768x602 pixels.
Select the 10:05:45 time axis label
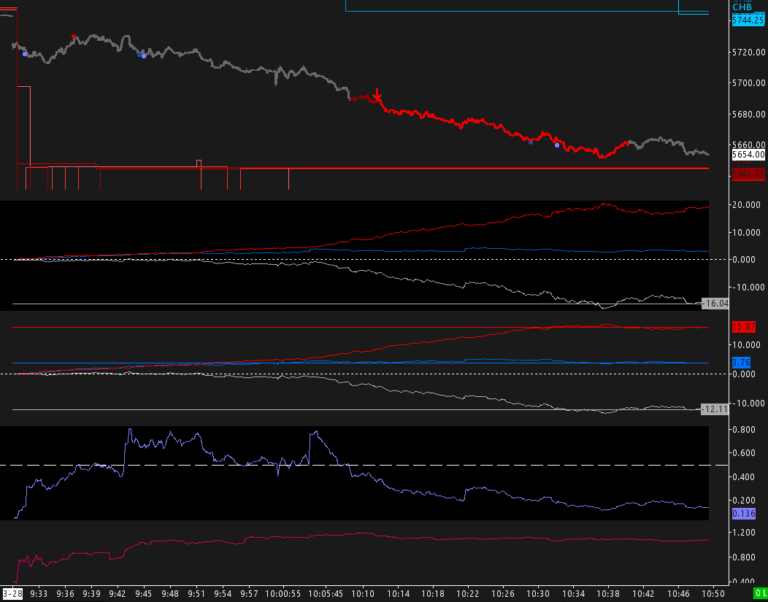(x=325, y=594)
